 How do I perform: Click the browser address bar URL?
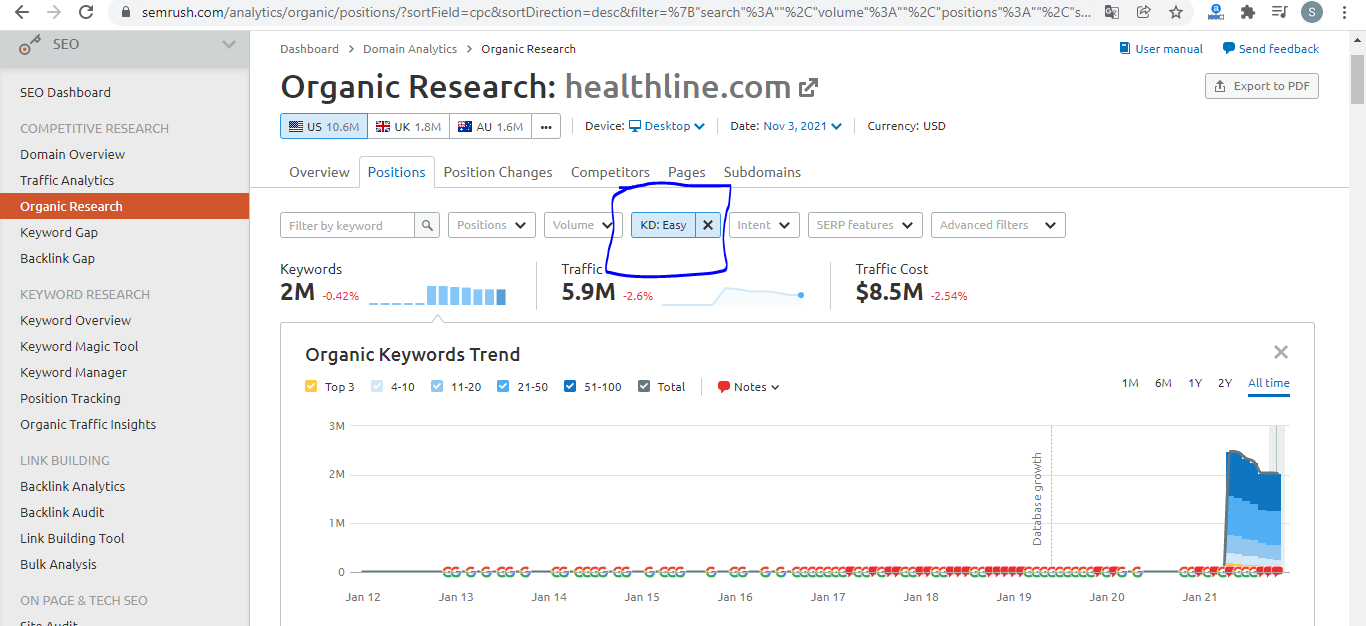615,13
